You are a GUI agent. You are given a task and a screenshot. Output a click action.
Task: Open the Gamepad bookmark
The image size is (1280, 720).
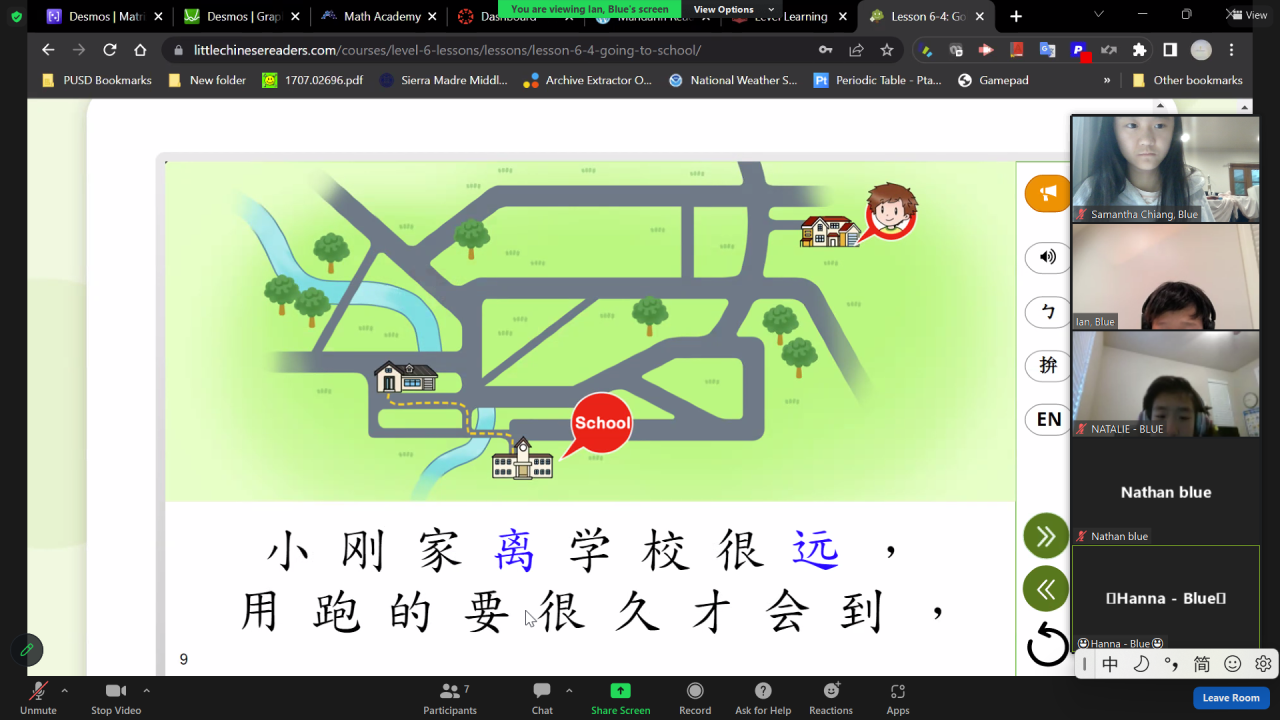pos(993,80)
